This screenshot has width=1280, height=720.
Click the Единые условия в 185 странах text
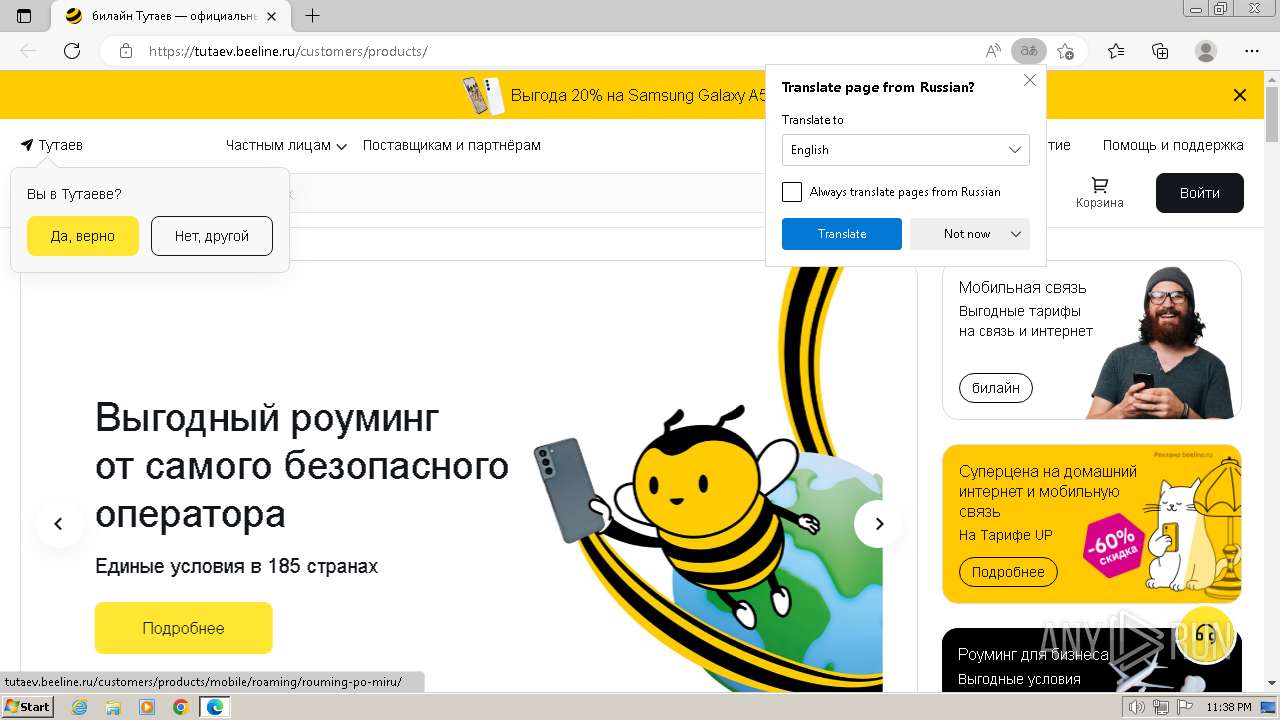click(x=236, y=566)
